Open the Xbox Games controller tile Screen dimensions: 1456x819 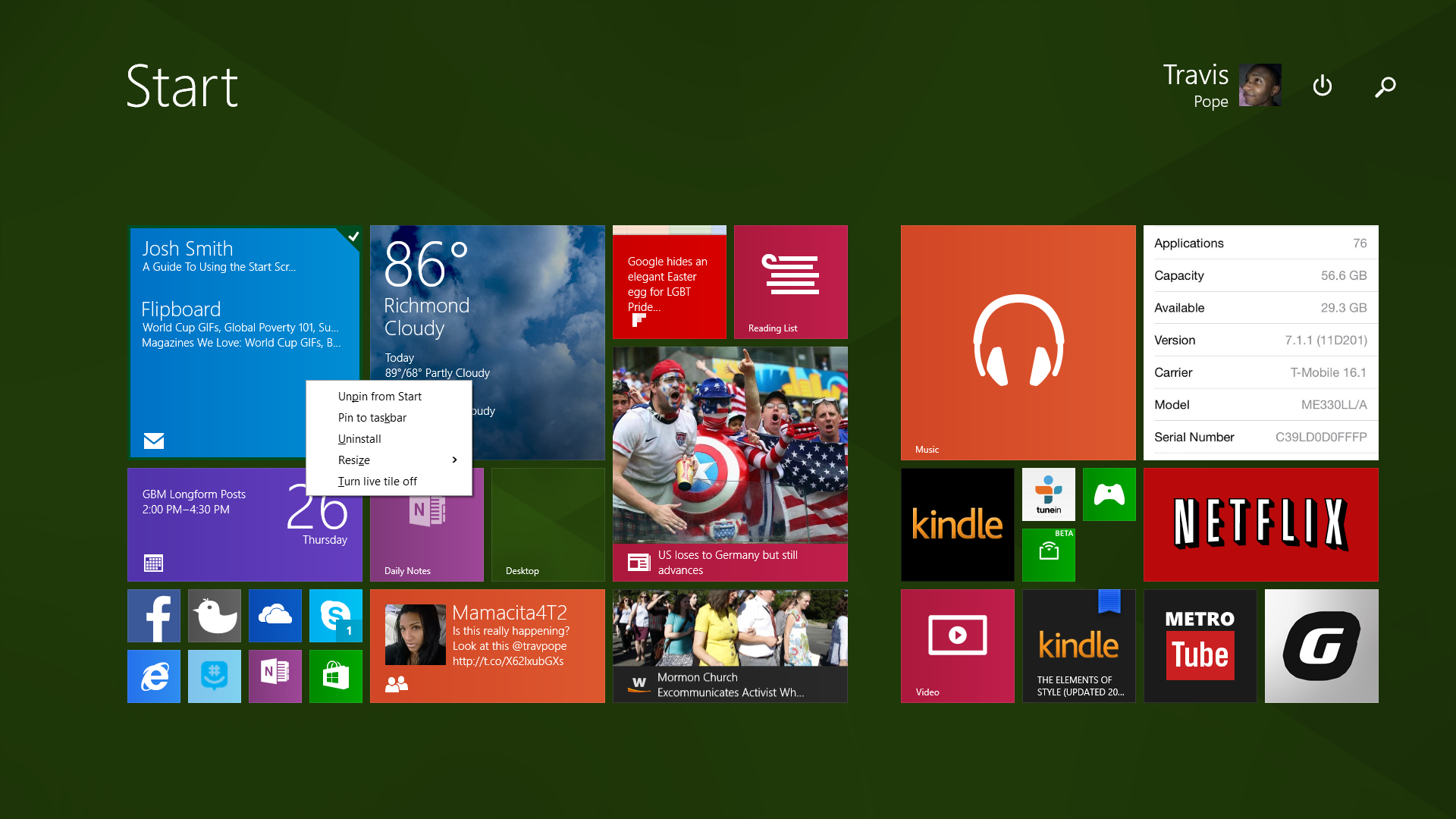pyautogui.click(x=1109, y=494)
